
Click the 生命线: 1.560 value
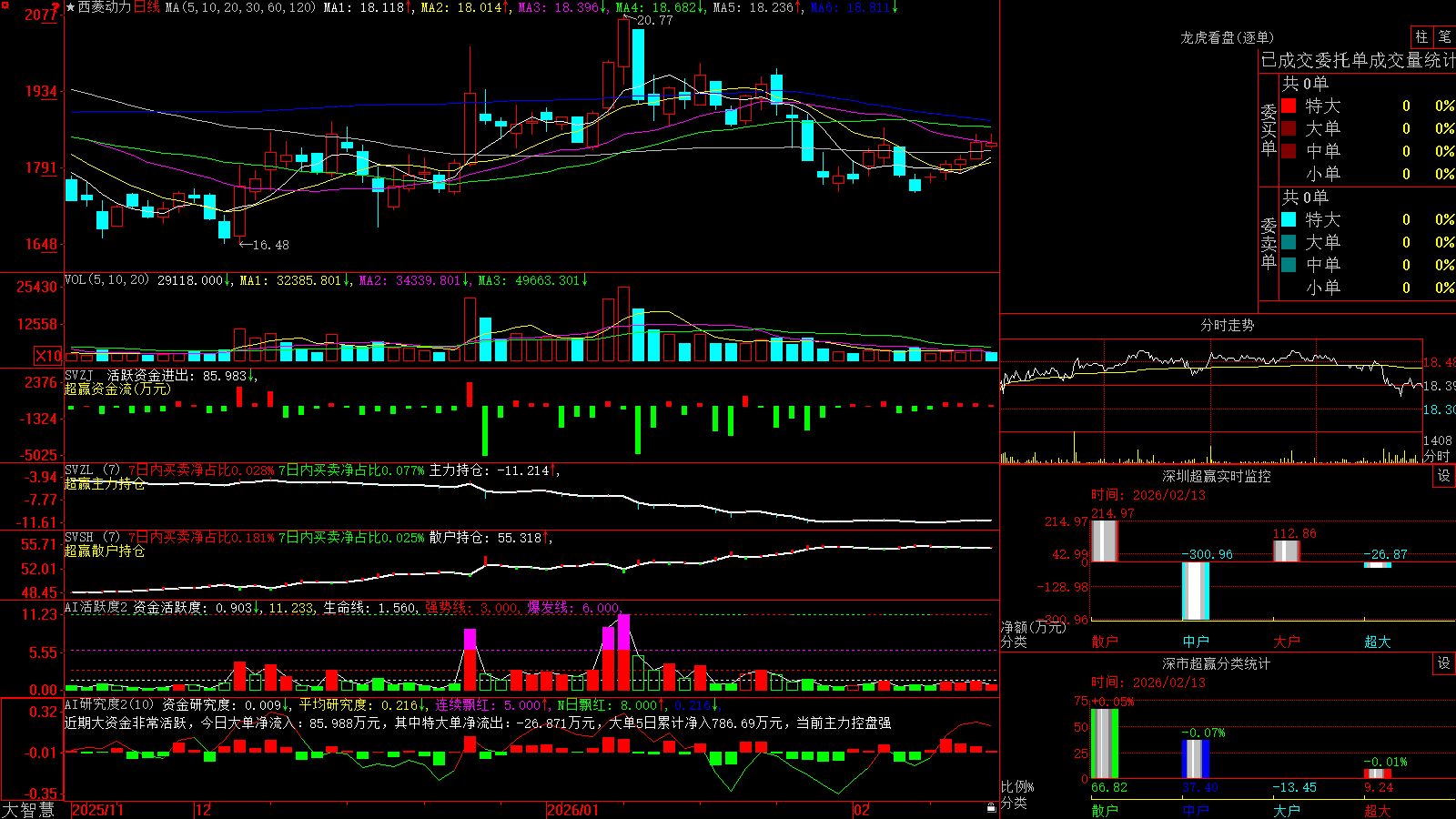point(370,608)
